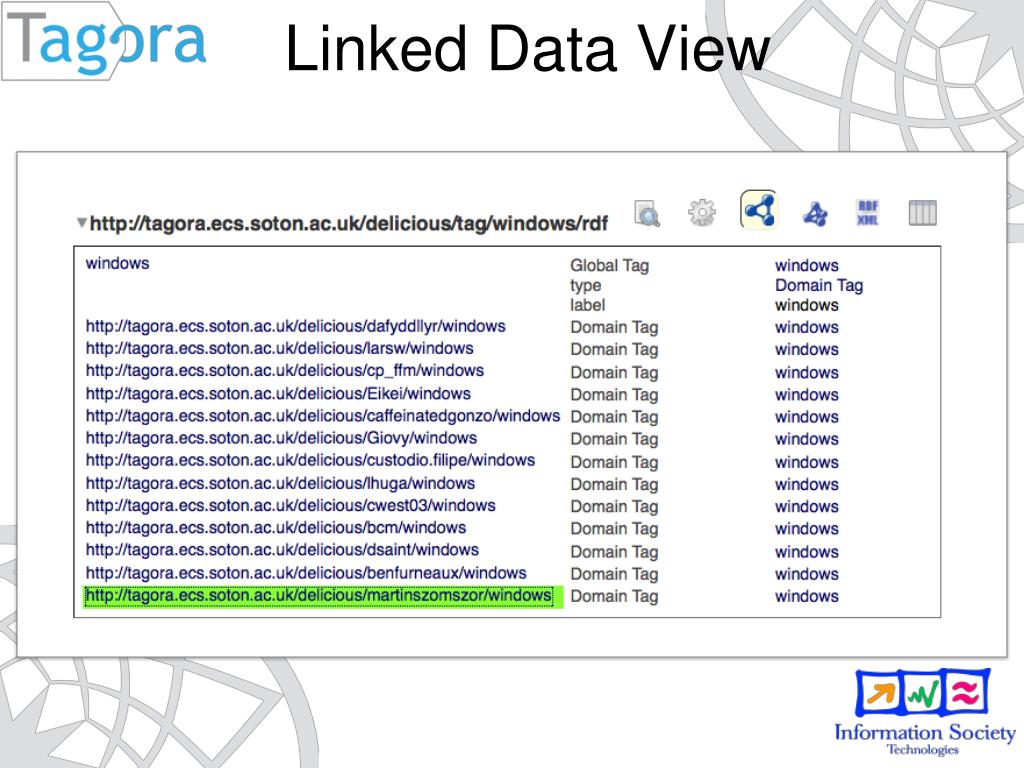Open the cwest03/windows link
The width and height of the screenshot is (1024, 768).
(291, 505)
